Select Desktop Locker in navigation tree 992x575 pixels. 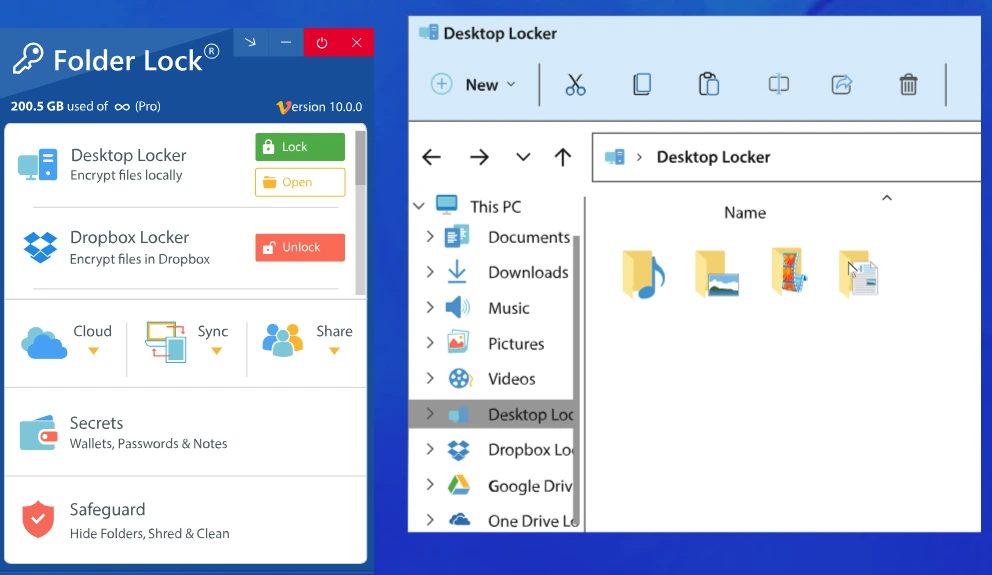(x=492, y=414)
